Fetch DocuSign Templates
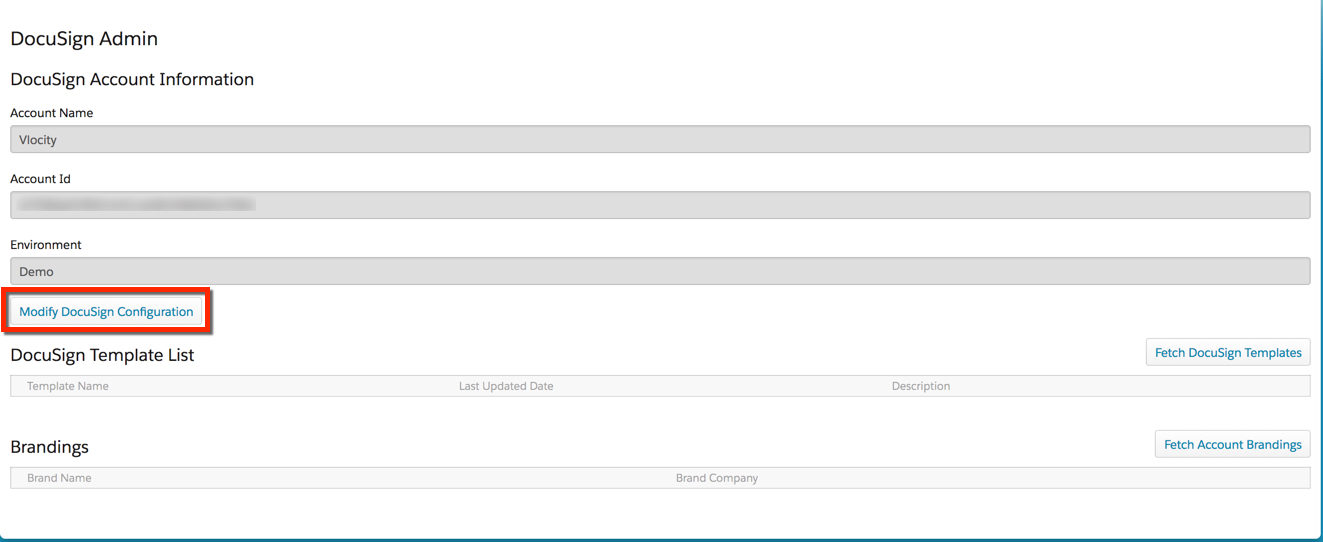The image size is (1323, 542). pyautogui.click(x=1228, y=352)
